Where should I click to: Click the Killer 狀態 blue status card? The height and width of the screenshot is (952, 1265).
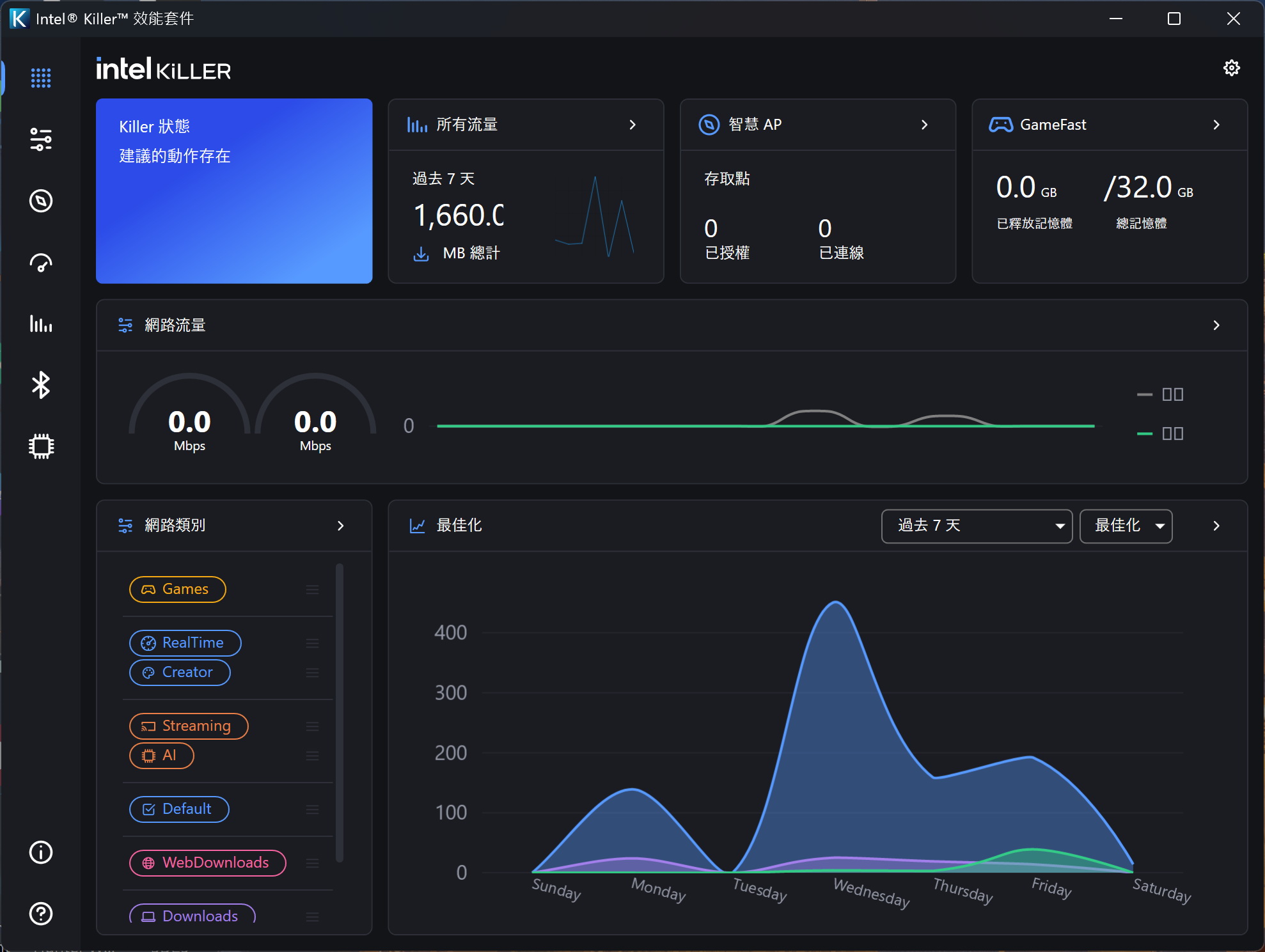pyautogui.click(x=234, y=191)
